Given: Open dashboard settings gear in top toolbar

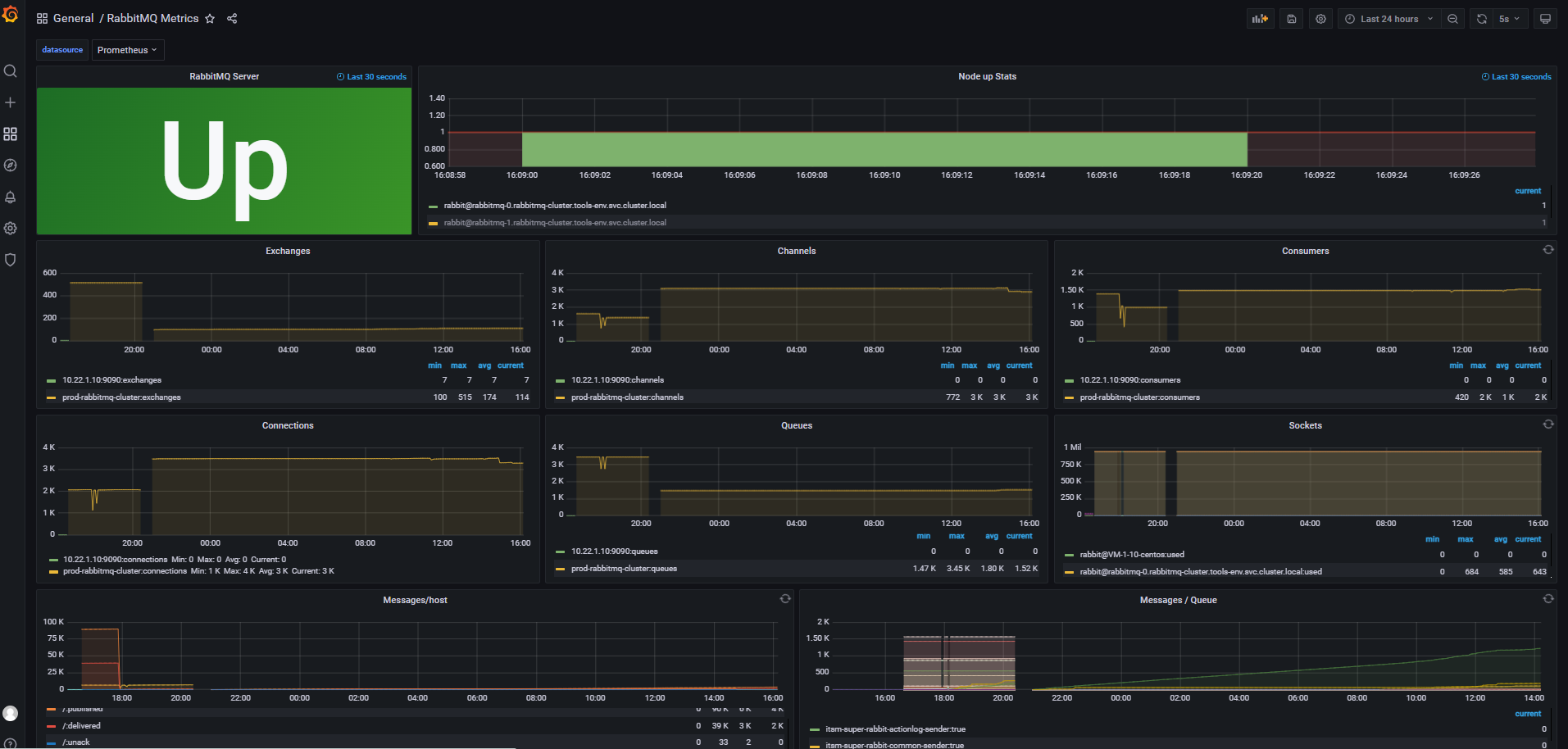Looking at the screenshot, I should pyautogui.click(x=1320, y=19).
